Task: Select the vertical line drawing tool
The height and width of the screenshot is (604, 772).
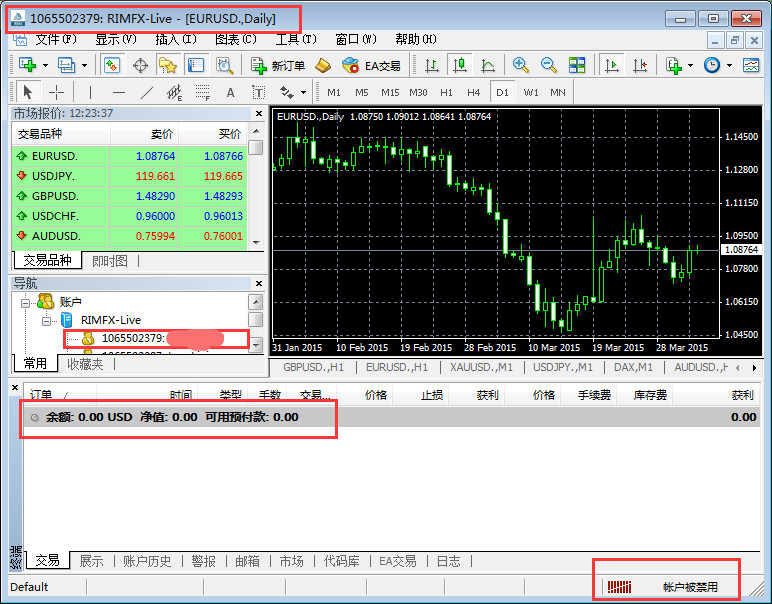Action: click(90, 92)
